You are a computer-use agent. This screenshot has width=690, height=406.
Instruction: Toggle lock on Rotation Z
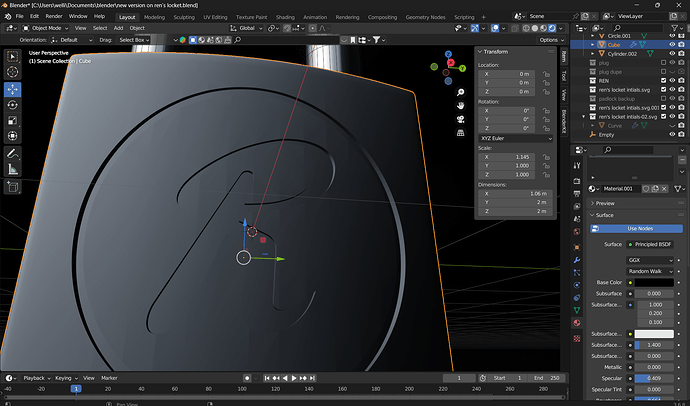(546, 128)
